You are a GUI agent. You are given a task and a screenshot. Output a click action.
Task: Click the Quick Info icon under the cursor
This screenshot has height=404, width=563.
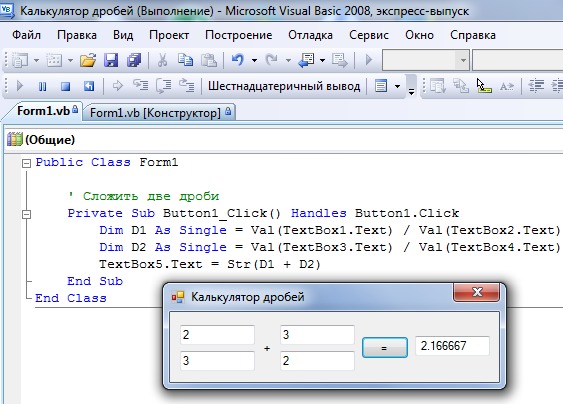click(484, 86)
